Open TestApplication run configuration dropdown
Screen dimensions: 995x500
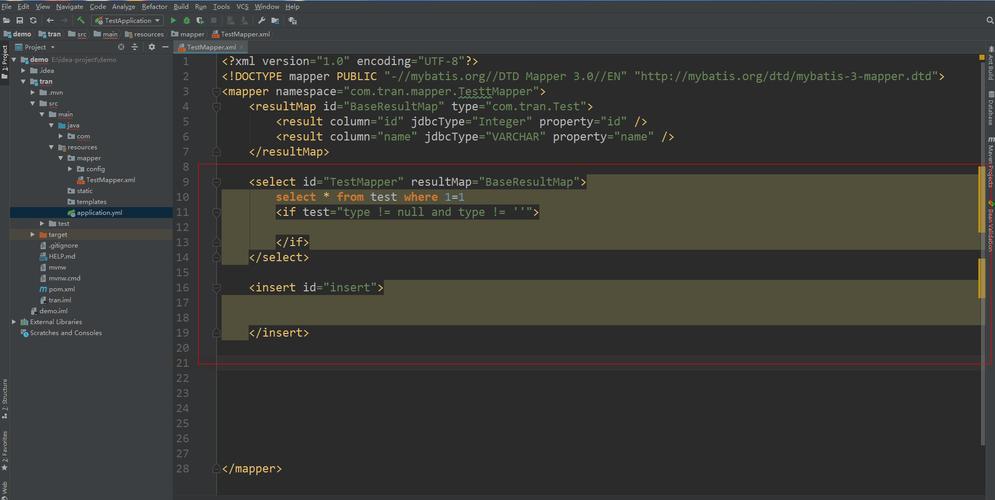coord(127,20)
